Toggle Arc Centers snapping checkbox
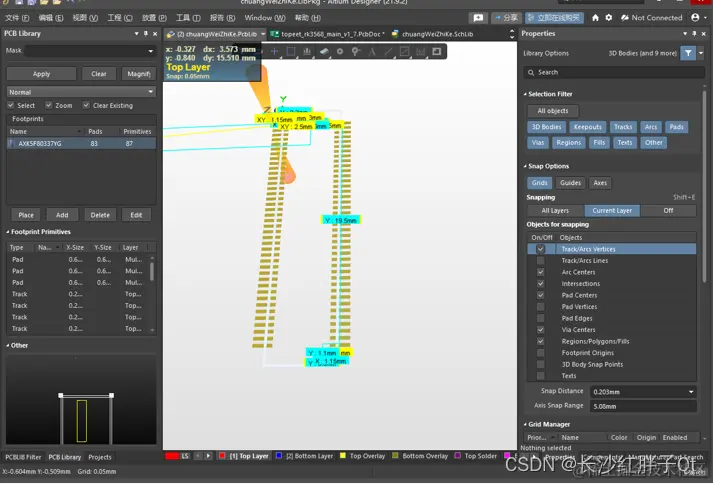 540,272
